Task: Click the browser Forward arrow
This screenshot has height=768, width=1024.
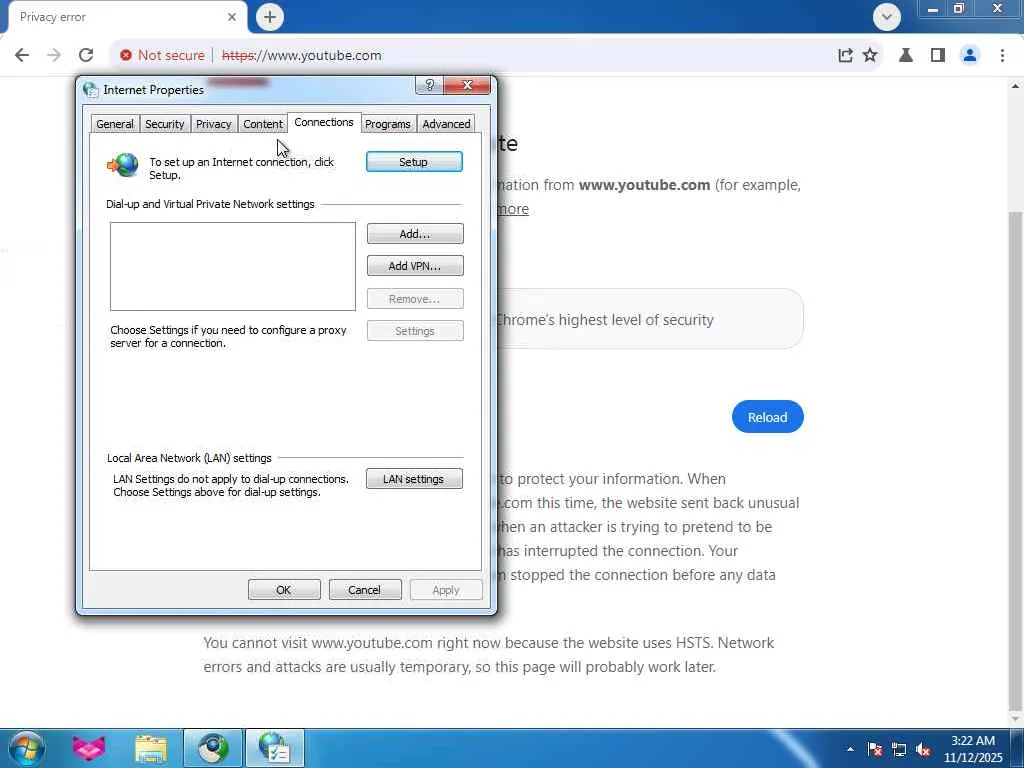Action: (54, 56)
